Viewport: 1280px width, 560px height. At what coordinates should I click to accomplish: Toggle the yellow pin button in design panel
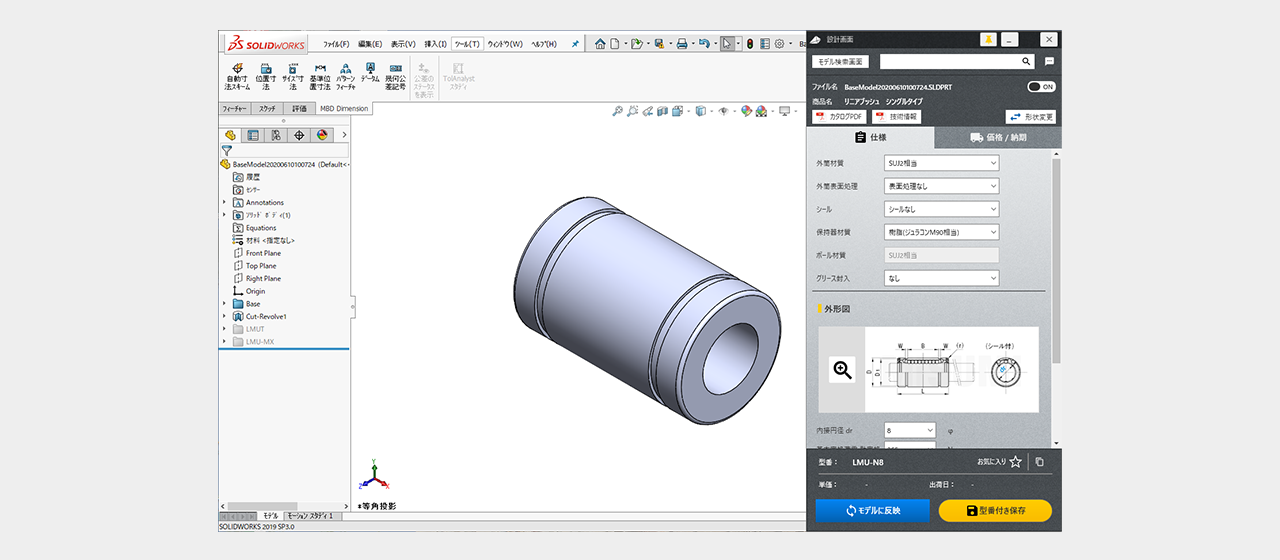click(x=987, y=39)
